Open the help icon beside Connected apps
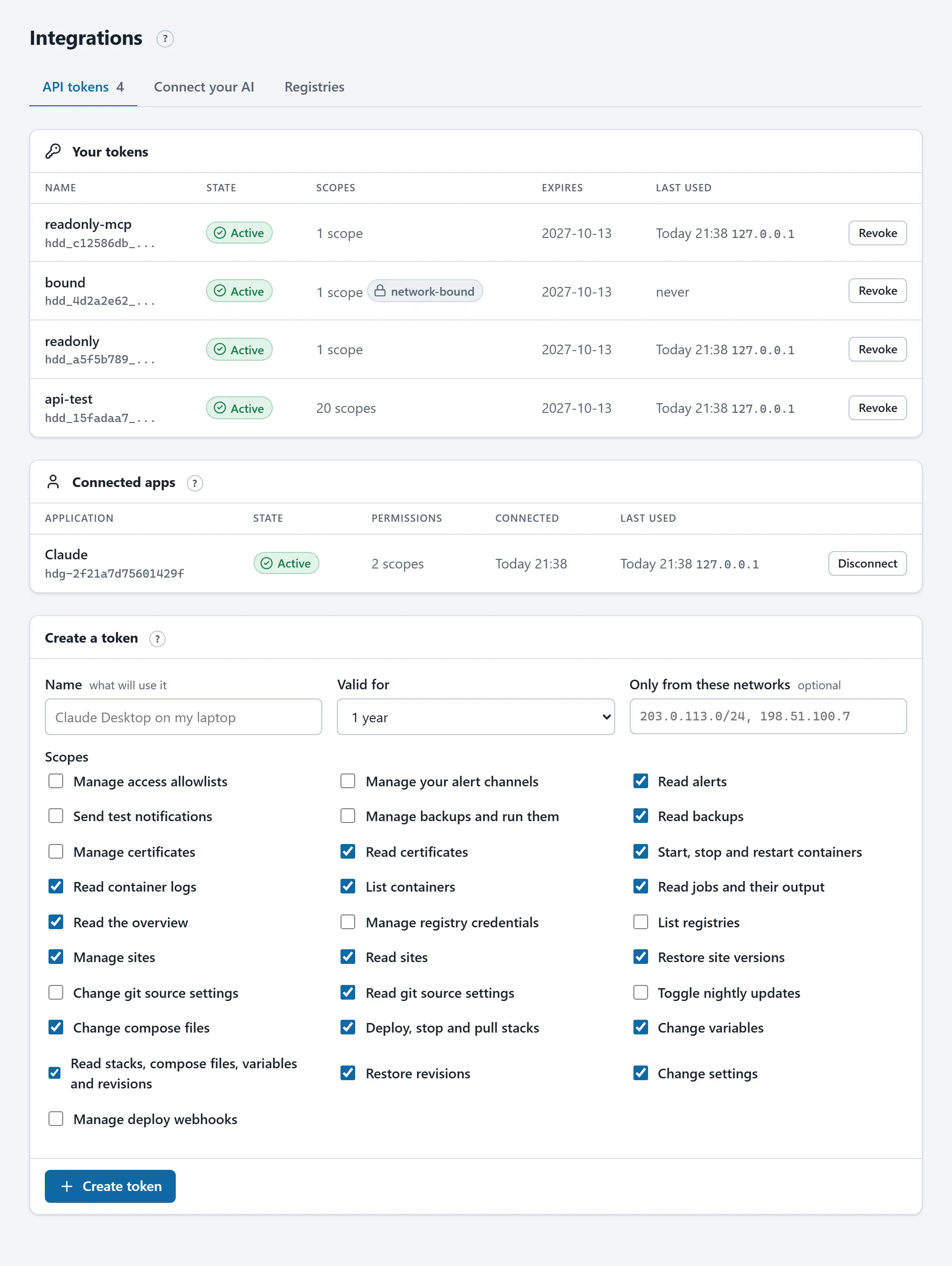This screenshot has height=1266, width=952. [195, 483]
